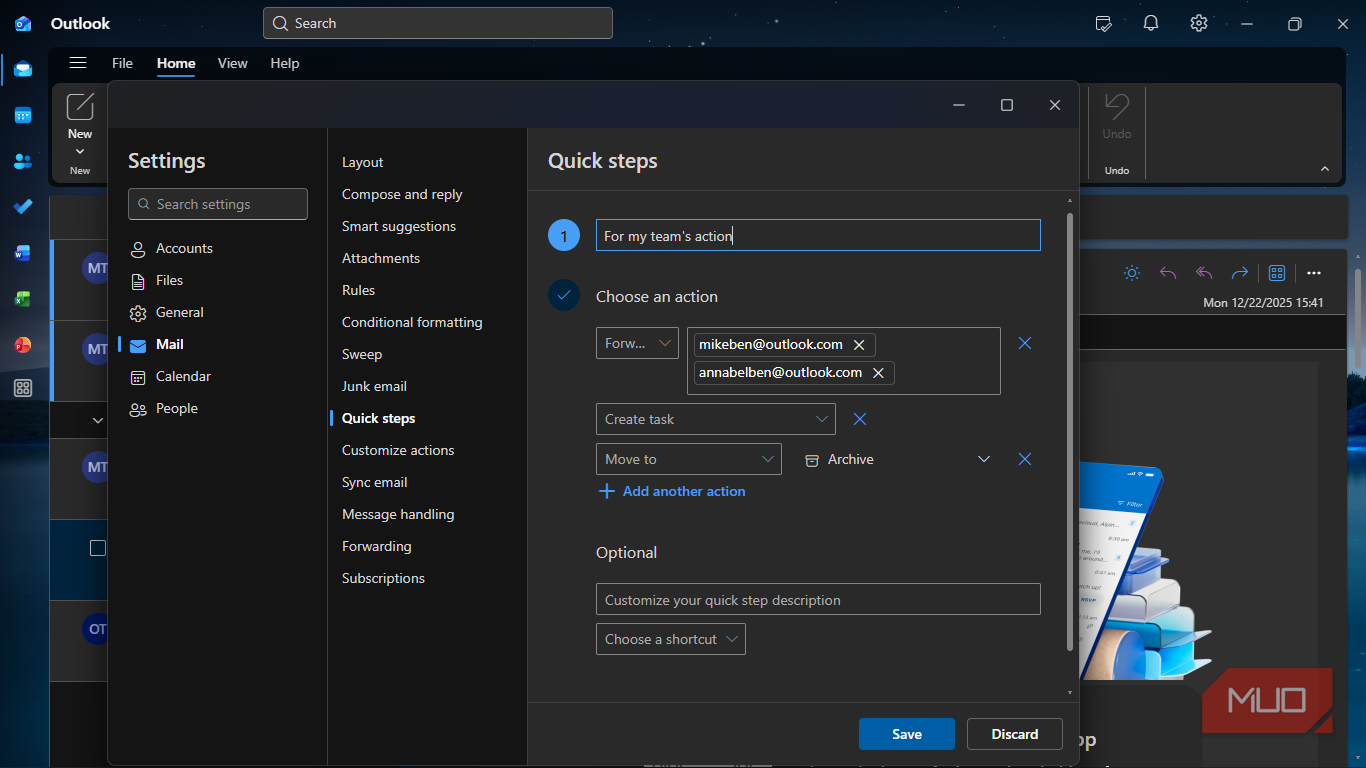Screen dimensions: 1366x768
Task: Toggle the hamburger navigation pane icon
Action: click(x=78, y=63)
